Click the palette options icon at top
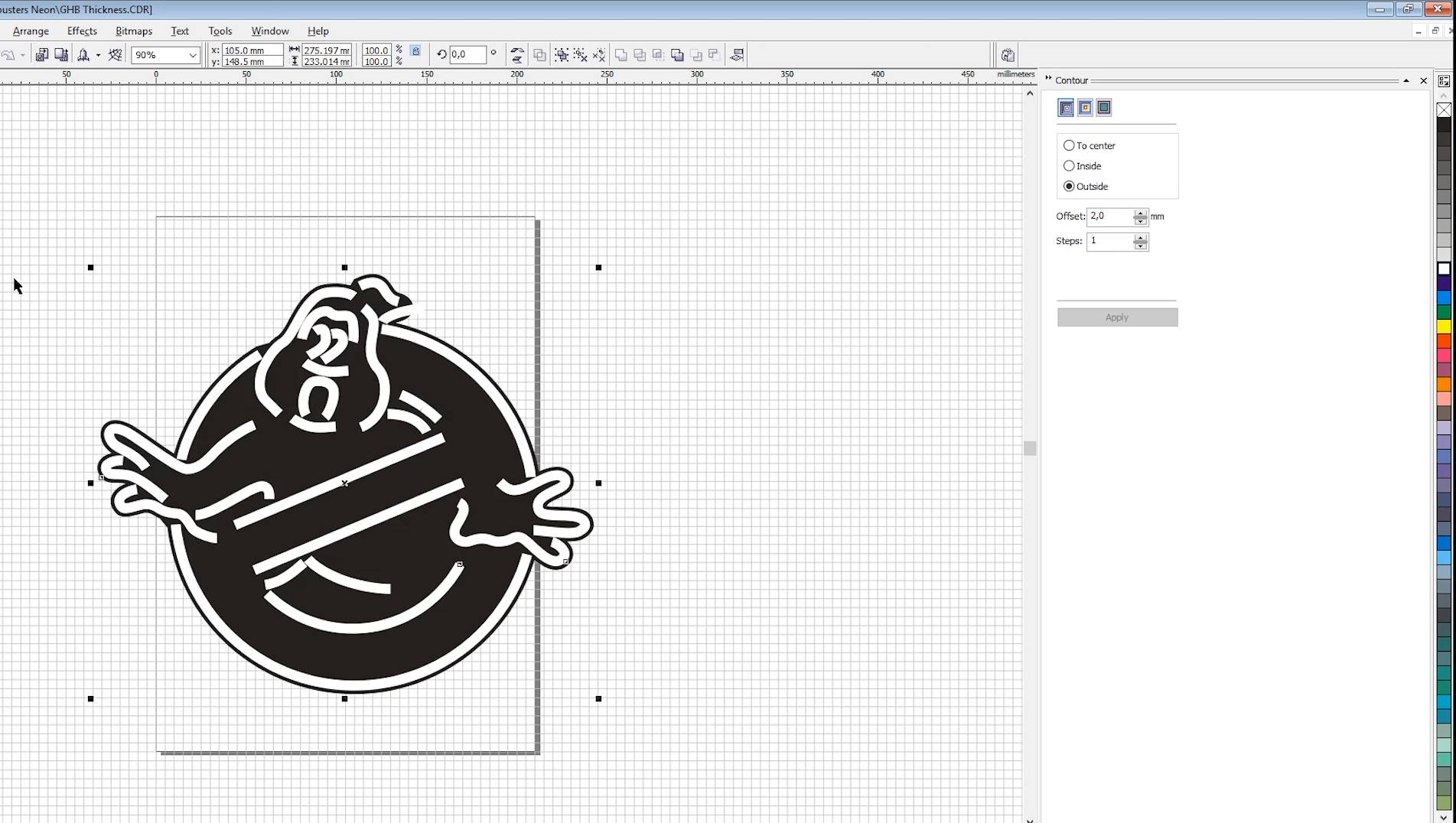Screen dimensions: 1456x823 [1444, 82]
